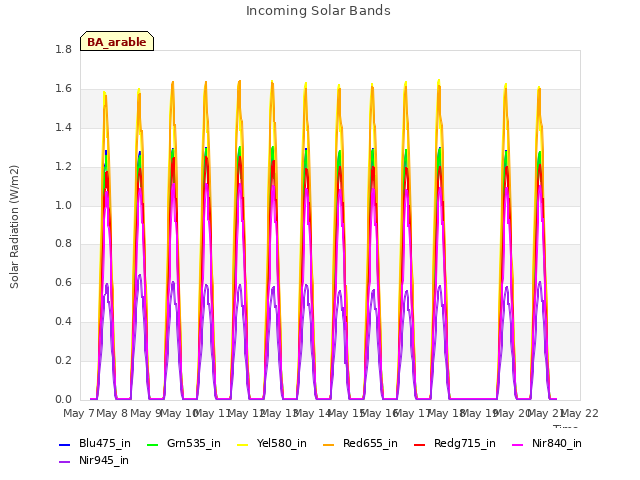Click the Nir945_in legend label
This screenshot has width=640, height=480.
click(x=104, y=461)
